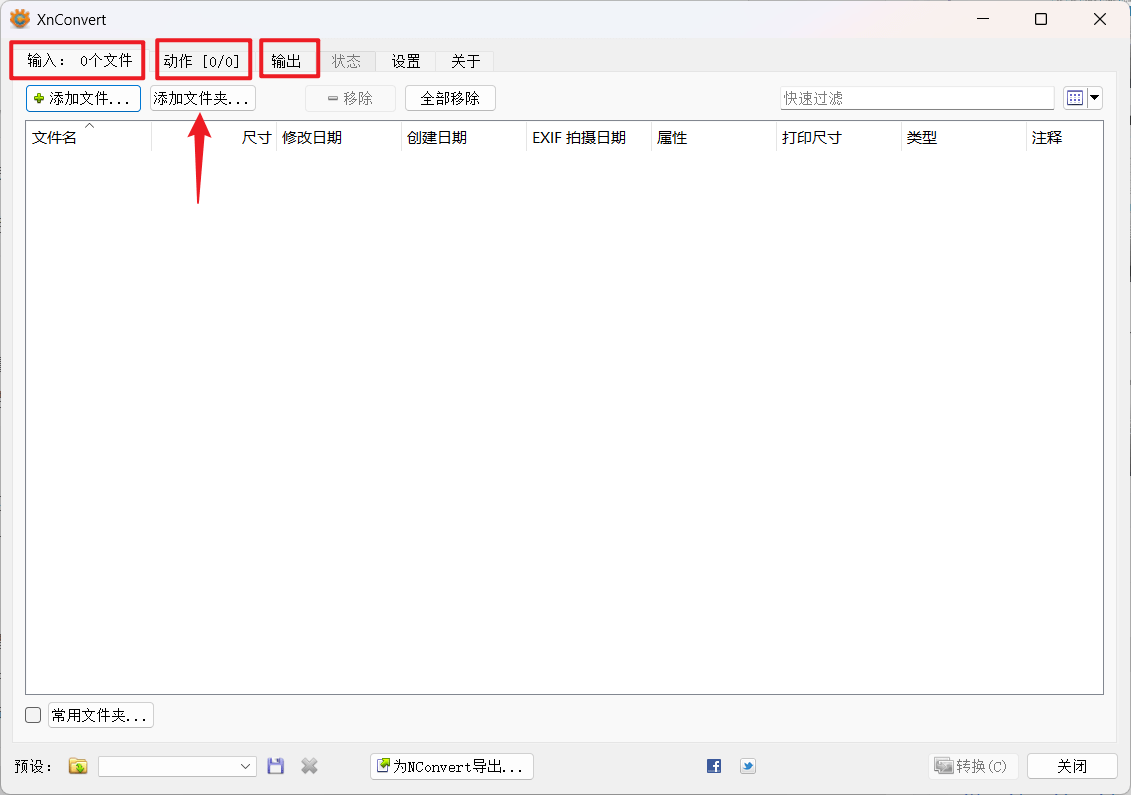Focus the 快速过滤 filter field
Screen dimensions: 1131x795
tap(917, 98)
